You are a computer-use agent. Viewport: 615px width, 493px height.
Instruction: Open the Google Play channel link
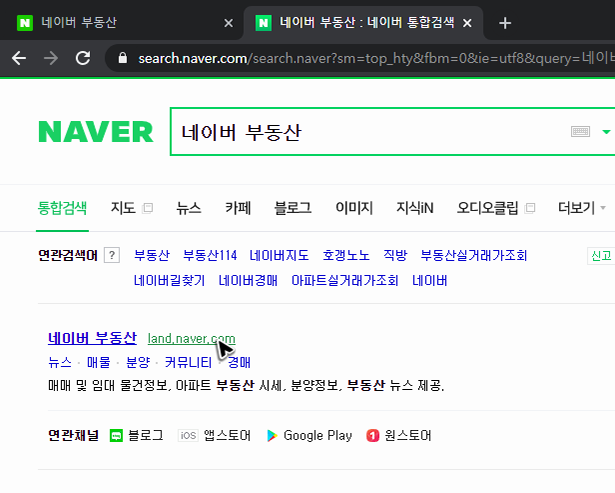[x=309, y=435]
